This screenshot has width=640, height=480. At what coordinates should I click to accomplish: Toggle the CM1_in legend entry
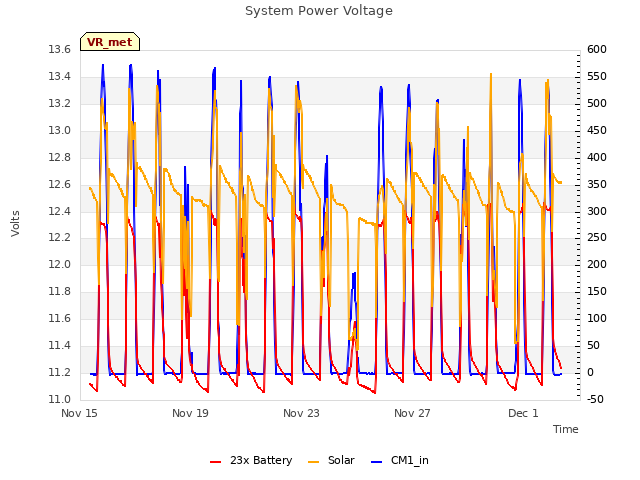(x=400, y=460)
